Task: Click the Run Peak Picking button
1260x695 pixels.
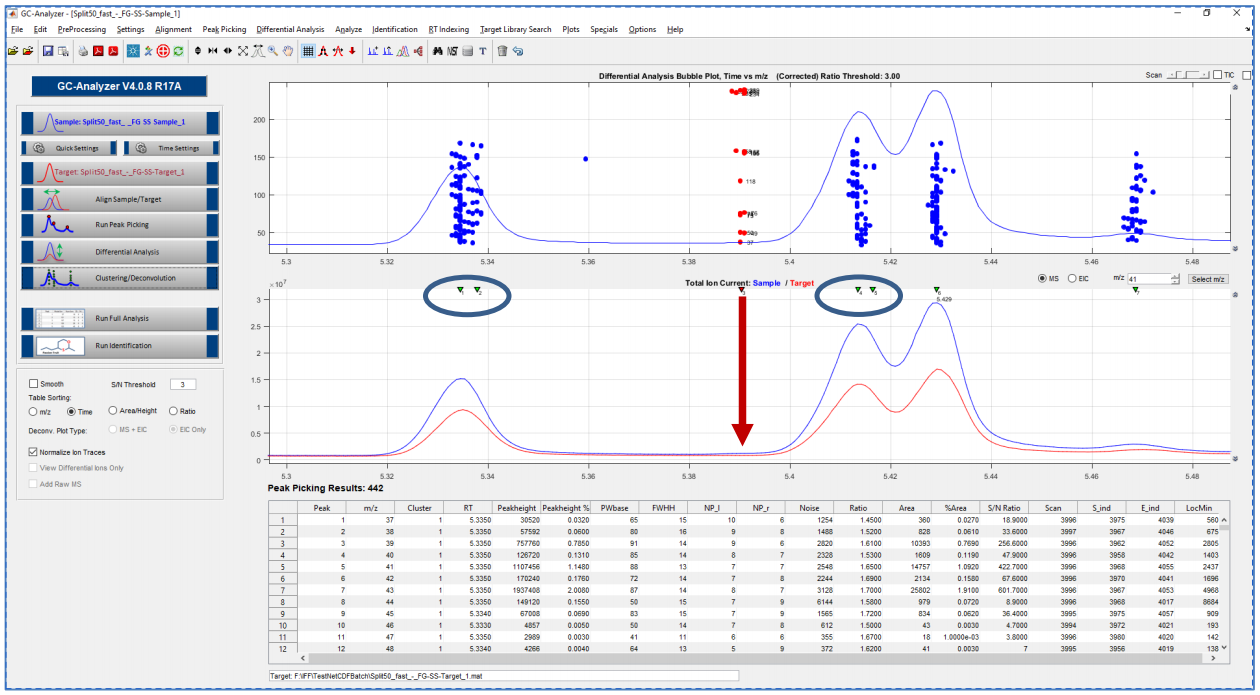Action: point(120,225)
